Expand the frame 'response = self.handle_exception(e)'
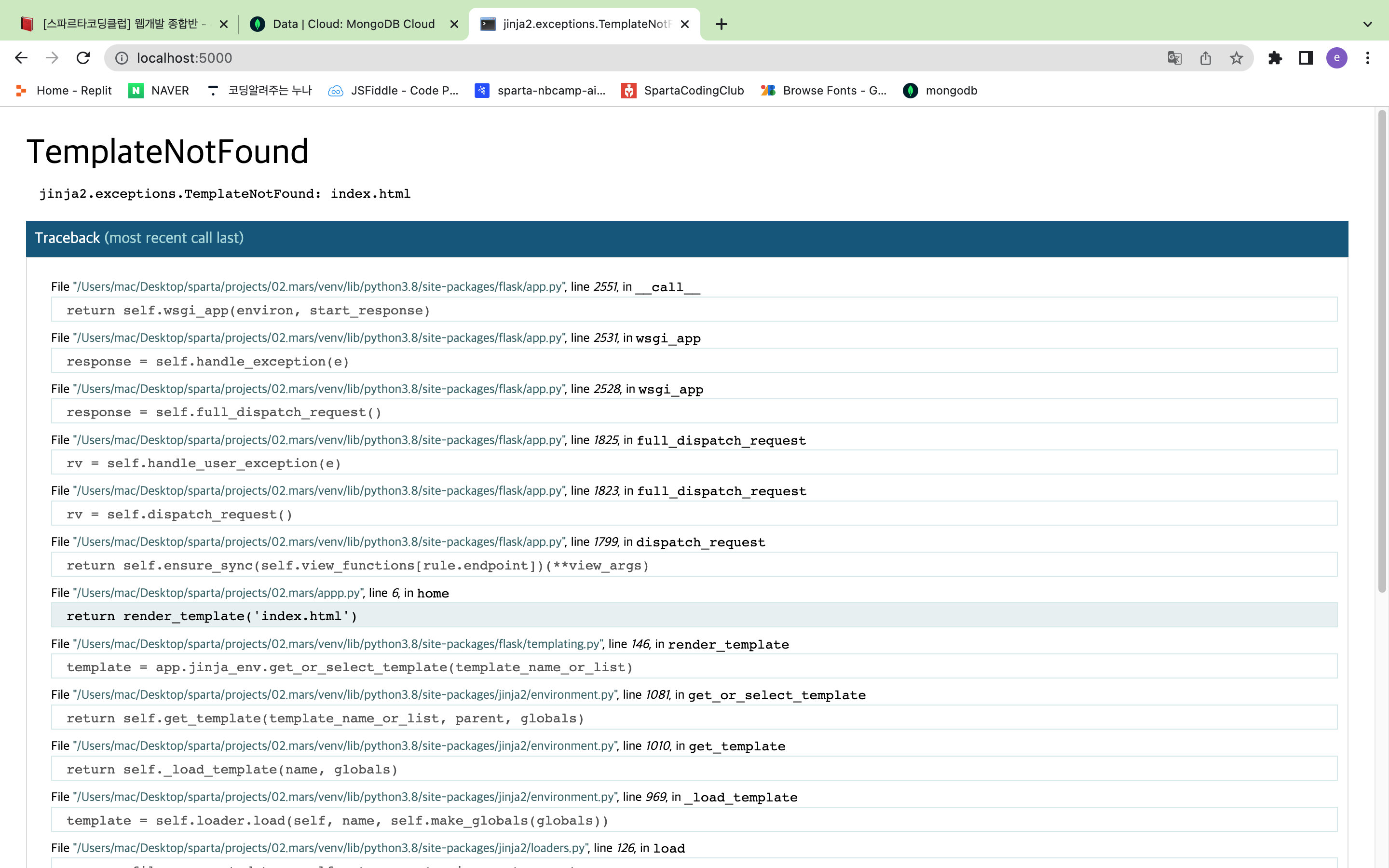 694,361
